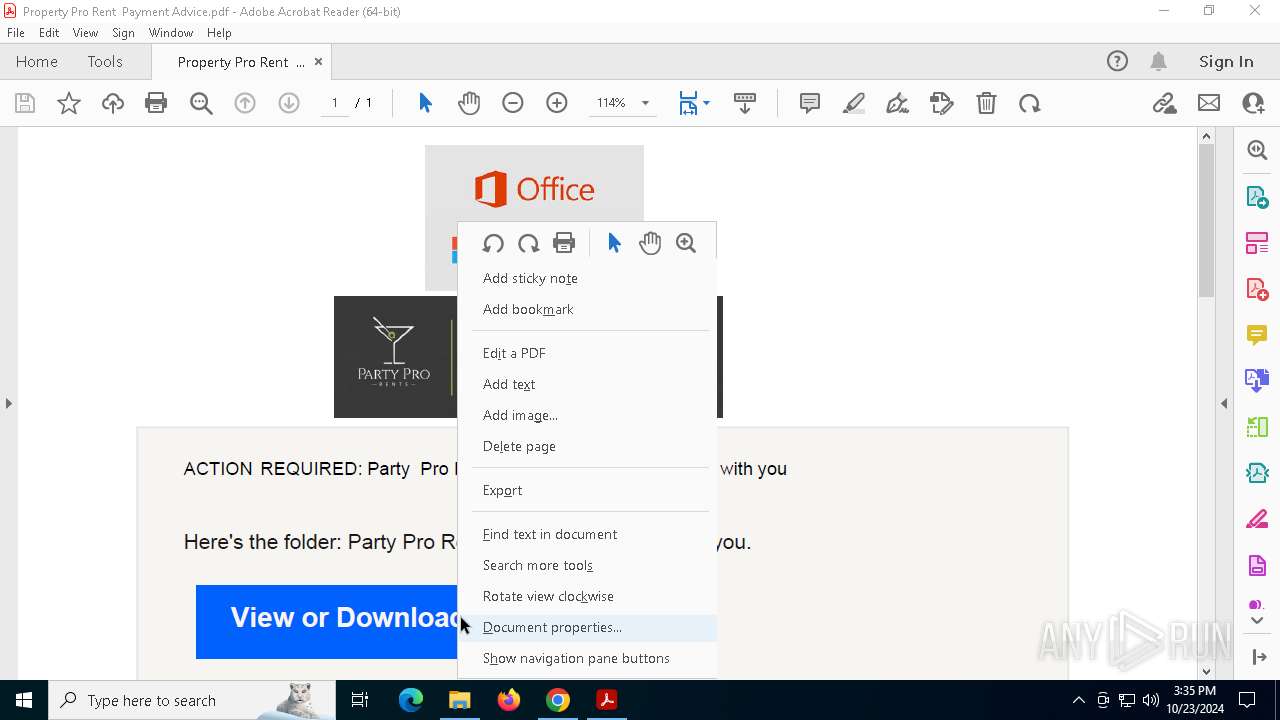Collapse the right tools pane arrow
Screen dimensions: 1280x720
pos(1223,404)
